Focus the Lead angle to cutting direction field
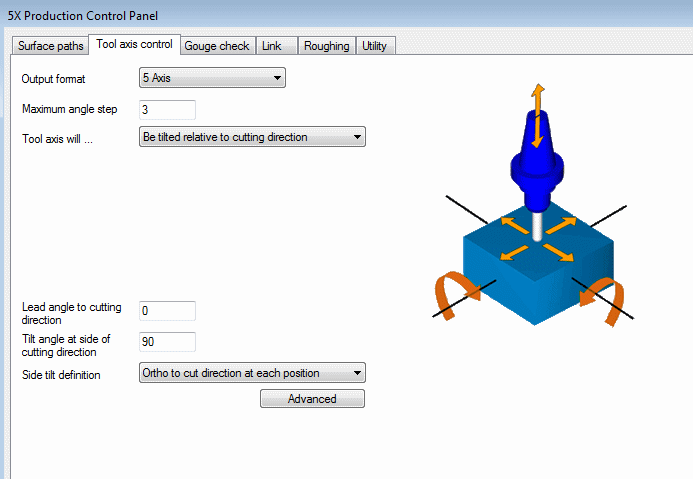The height and width of the screenshot is (479, 693). coord(167,311)
